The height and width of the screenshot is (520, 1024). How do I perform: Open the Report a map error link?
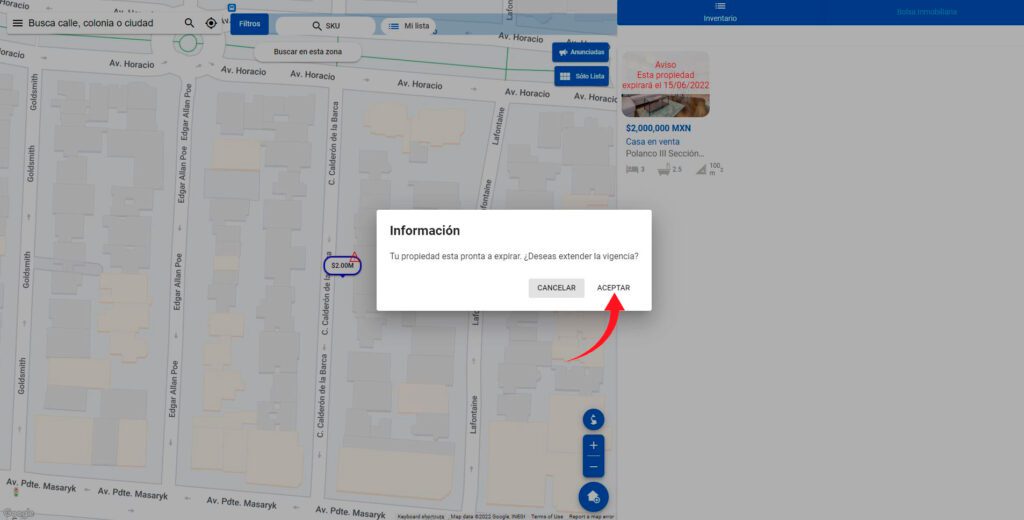coord(591,517)
